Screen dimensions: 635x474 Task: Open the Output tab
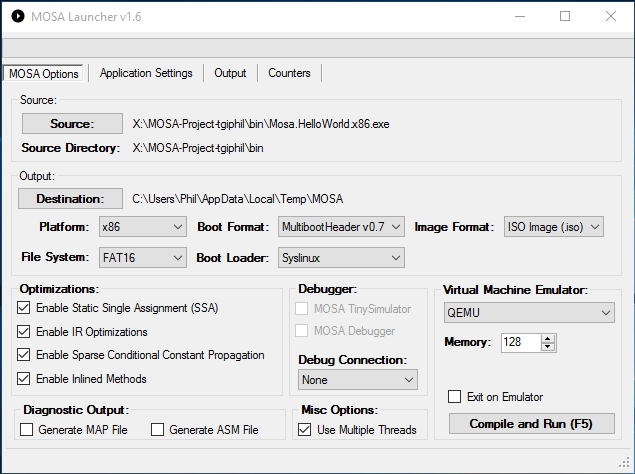click(230, 73)
